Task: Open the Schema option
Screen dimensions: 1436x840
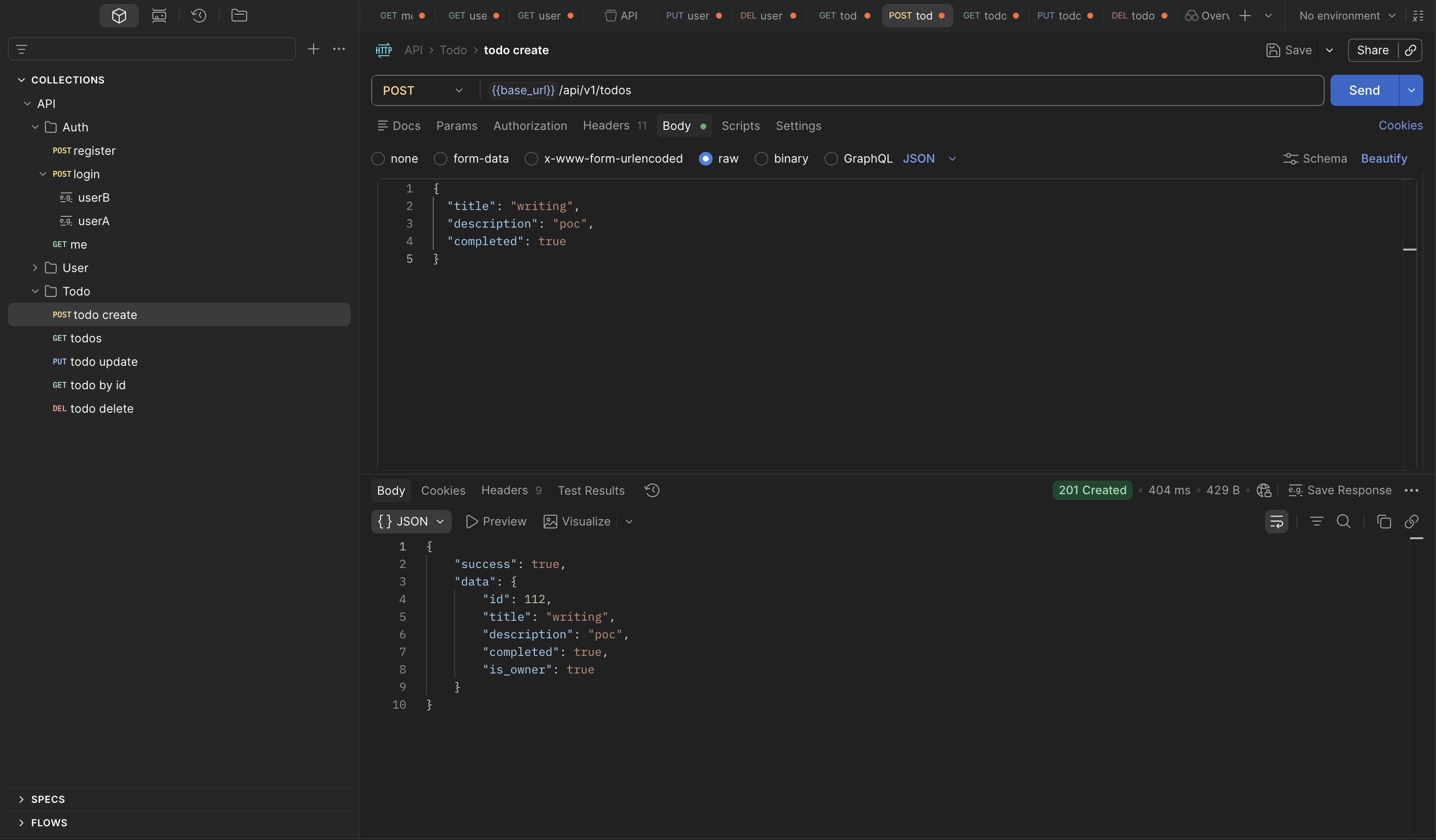Action: point(1315,158)
